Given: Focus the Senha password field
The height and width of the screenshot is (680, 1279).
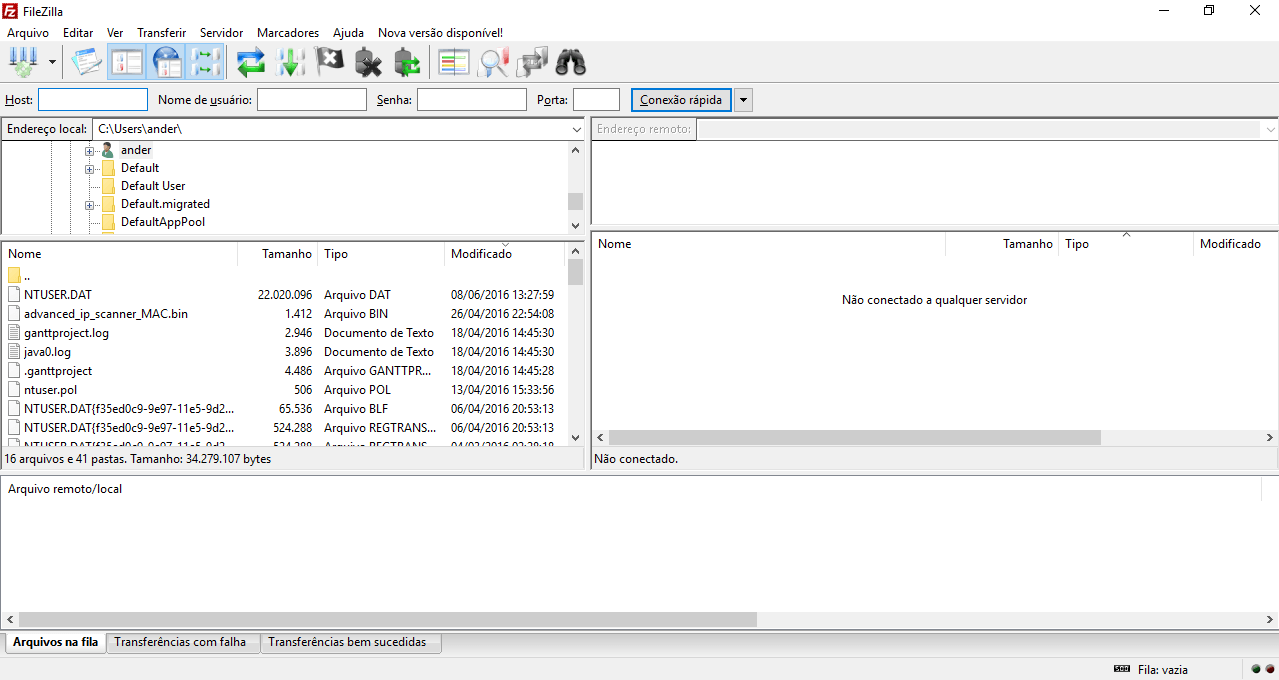Looking at the screenshot, I should point(472,100).
